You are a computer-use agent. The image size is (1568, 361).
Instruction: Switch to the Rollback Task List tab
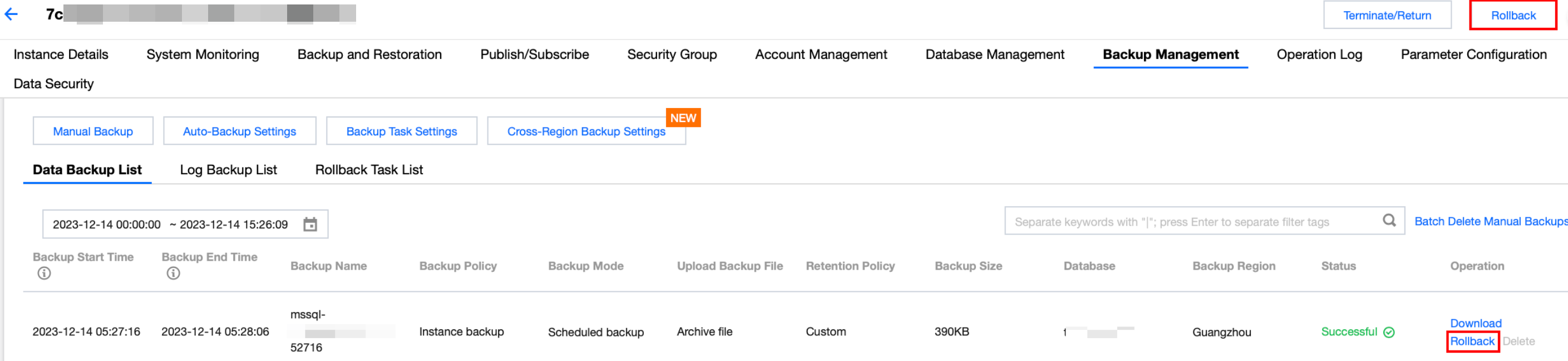coord(369,170)
